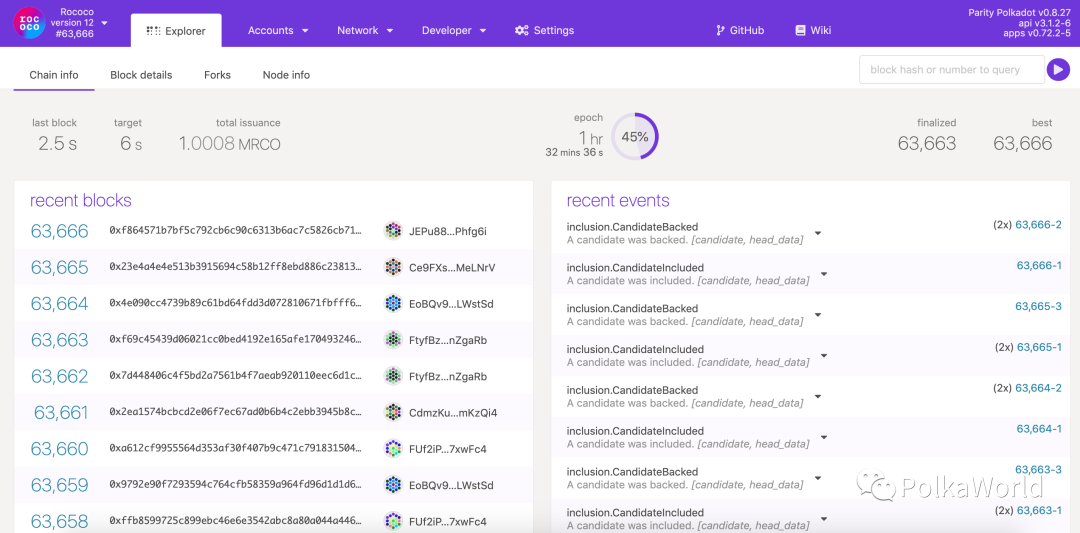Image resolution: width=1080 pixels, height=533 pixels.
Task: Open event link 63,664-2
Action: [1039, 388]
